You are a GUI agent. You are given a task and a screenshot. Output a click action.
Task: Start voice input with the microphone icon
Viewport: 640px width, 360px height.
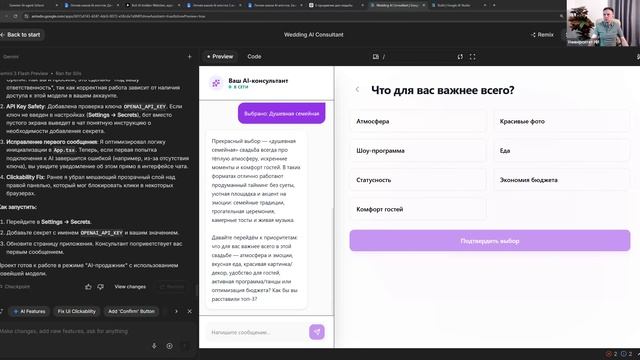[x=154, y=346]
